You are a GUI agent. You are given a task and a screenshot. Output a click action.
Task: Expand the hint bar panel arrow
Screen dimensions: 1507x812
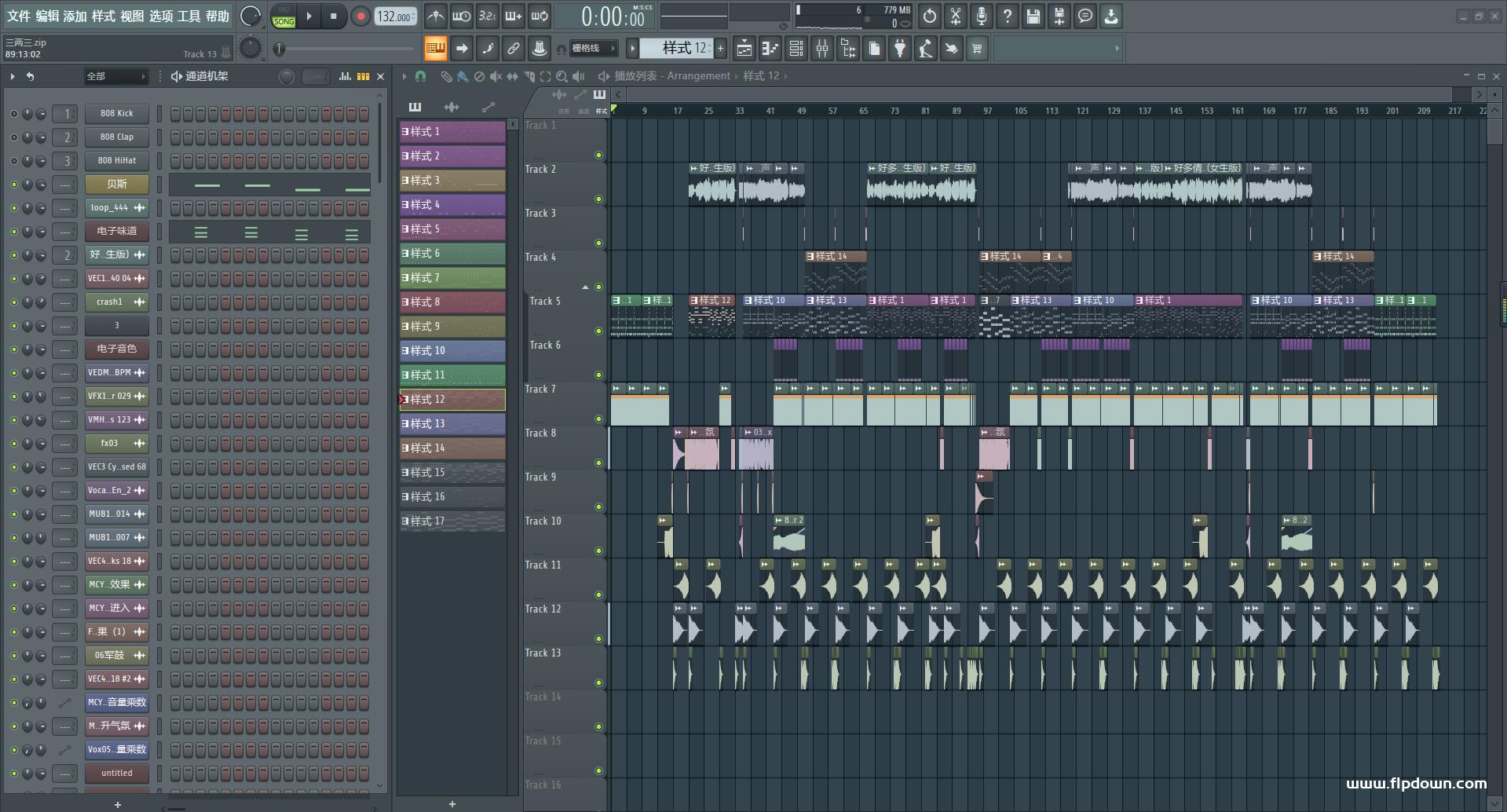point(1117,49)
